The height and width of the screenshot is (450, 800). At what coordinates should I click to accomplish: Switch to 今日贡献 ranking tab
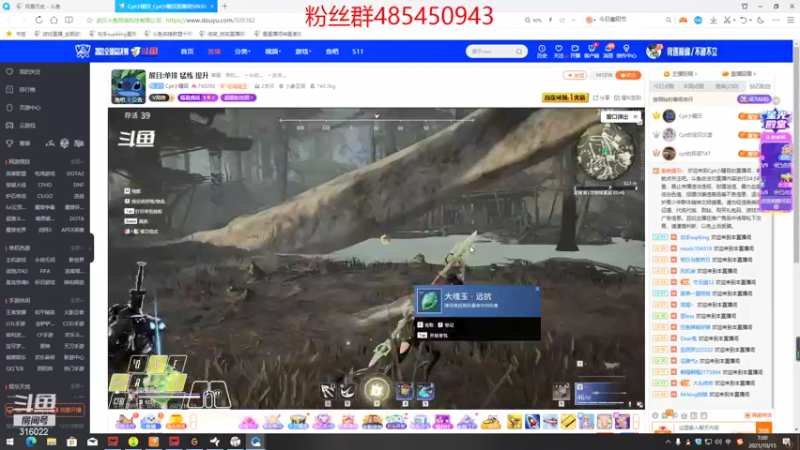pyautogui.click(x=664, y=86)
